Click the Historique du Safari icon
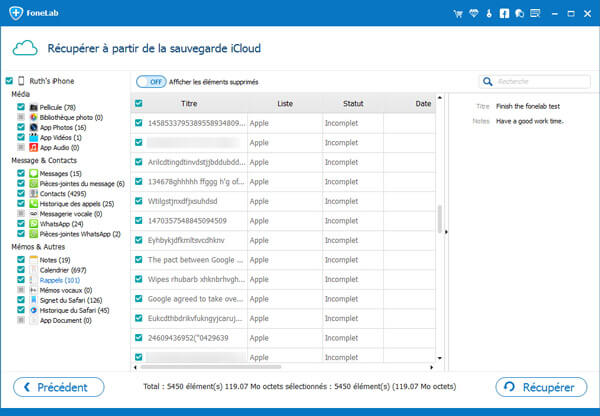This screenshot has height=416, width=600. 34,310
